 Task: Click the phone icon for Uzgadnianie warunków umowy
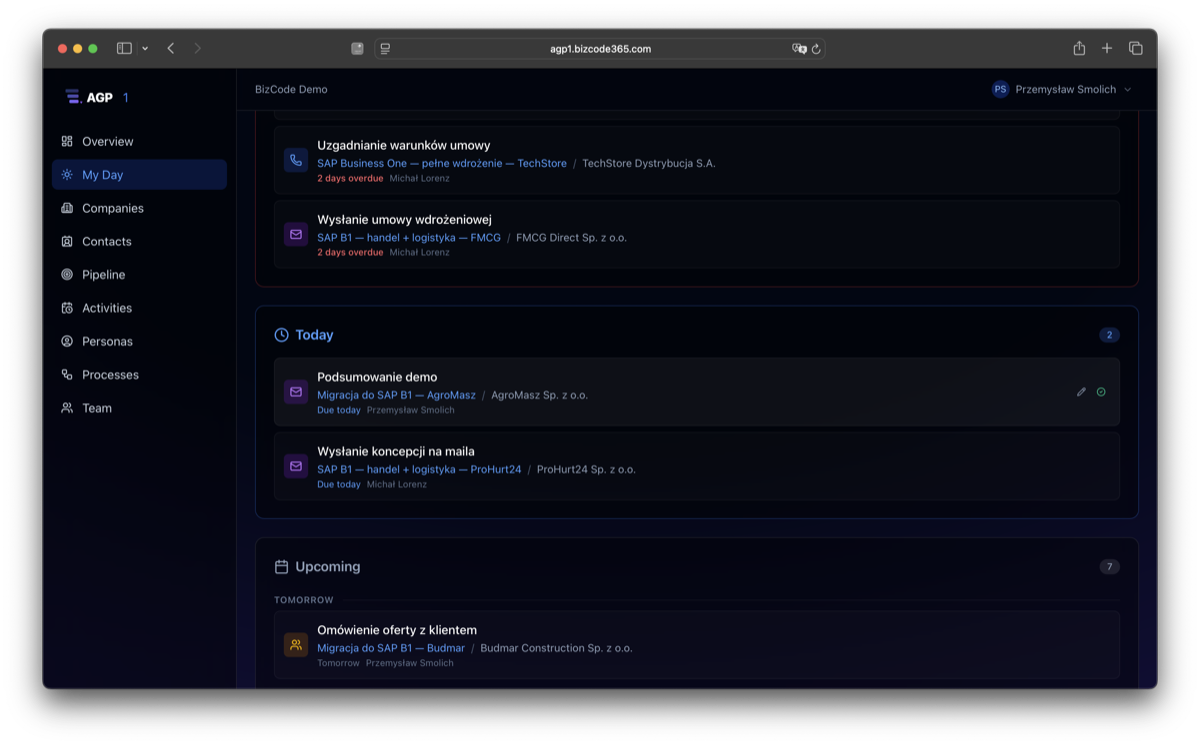click(295, 160)
